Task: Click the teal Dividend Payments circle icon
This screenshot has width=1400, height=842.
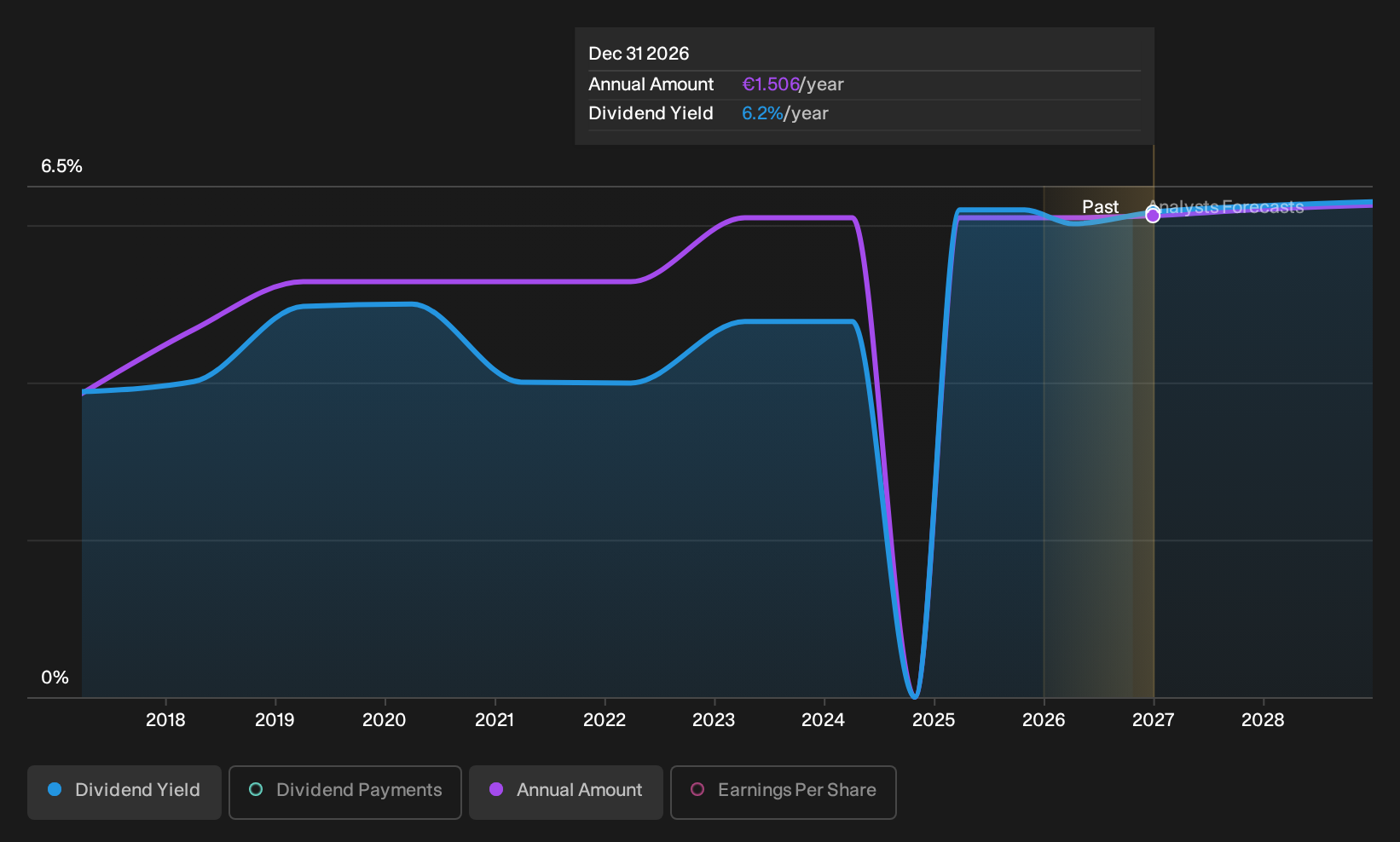Action: point(256,790)
